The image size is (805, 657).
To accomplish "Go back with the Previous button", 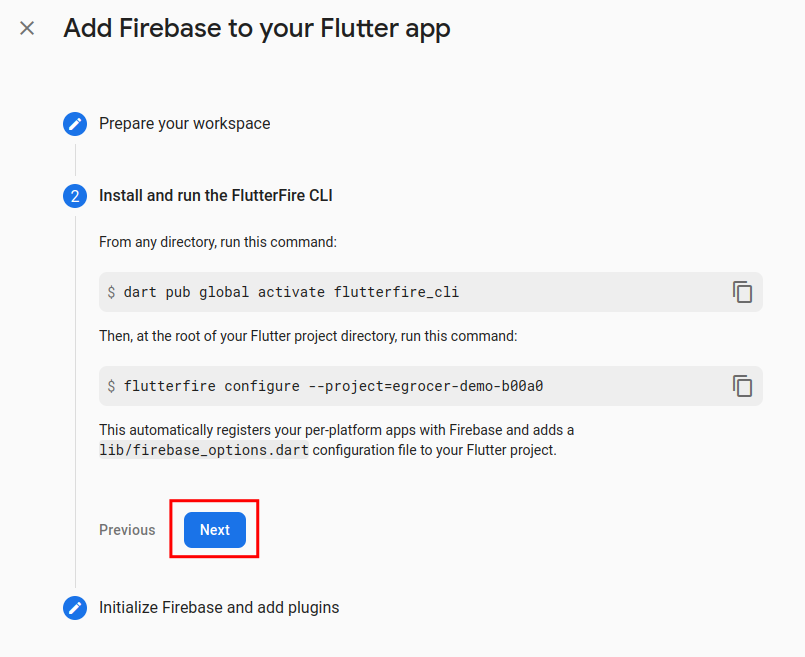I will click(127, 530).
